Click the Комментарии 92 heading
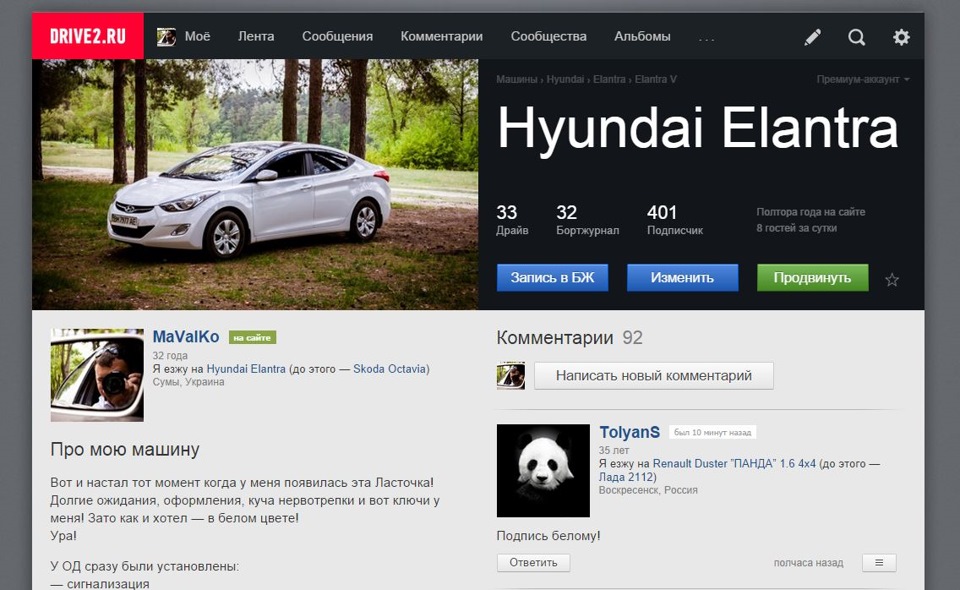The height and width of the screenshot is (590, 960). [569, 338]
